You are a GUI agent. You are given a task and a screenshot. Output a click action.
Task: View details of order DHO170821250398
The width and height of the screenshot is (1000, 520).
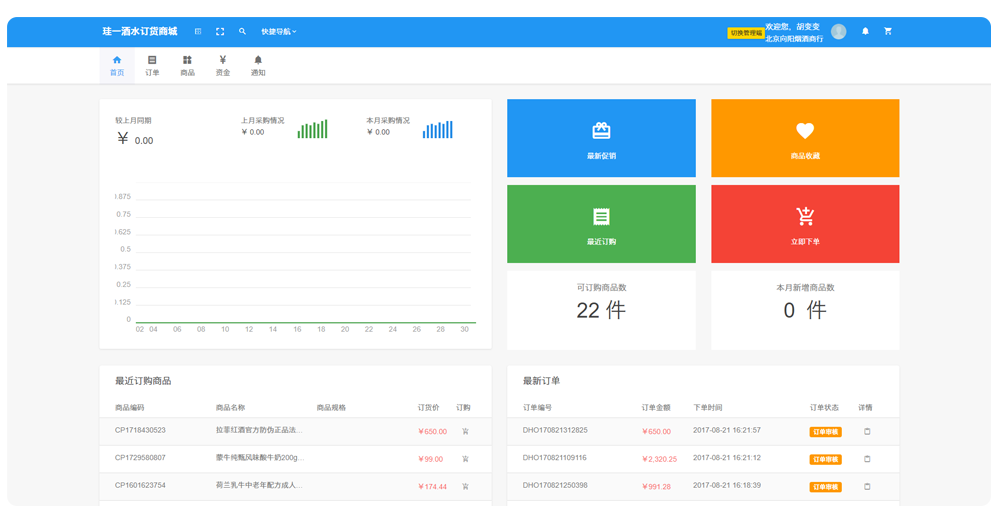867,486
